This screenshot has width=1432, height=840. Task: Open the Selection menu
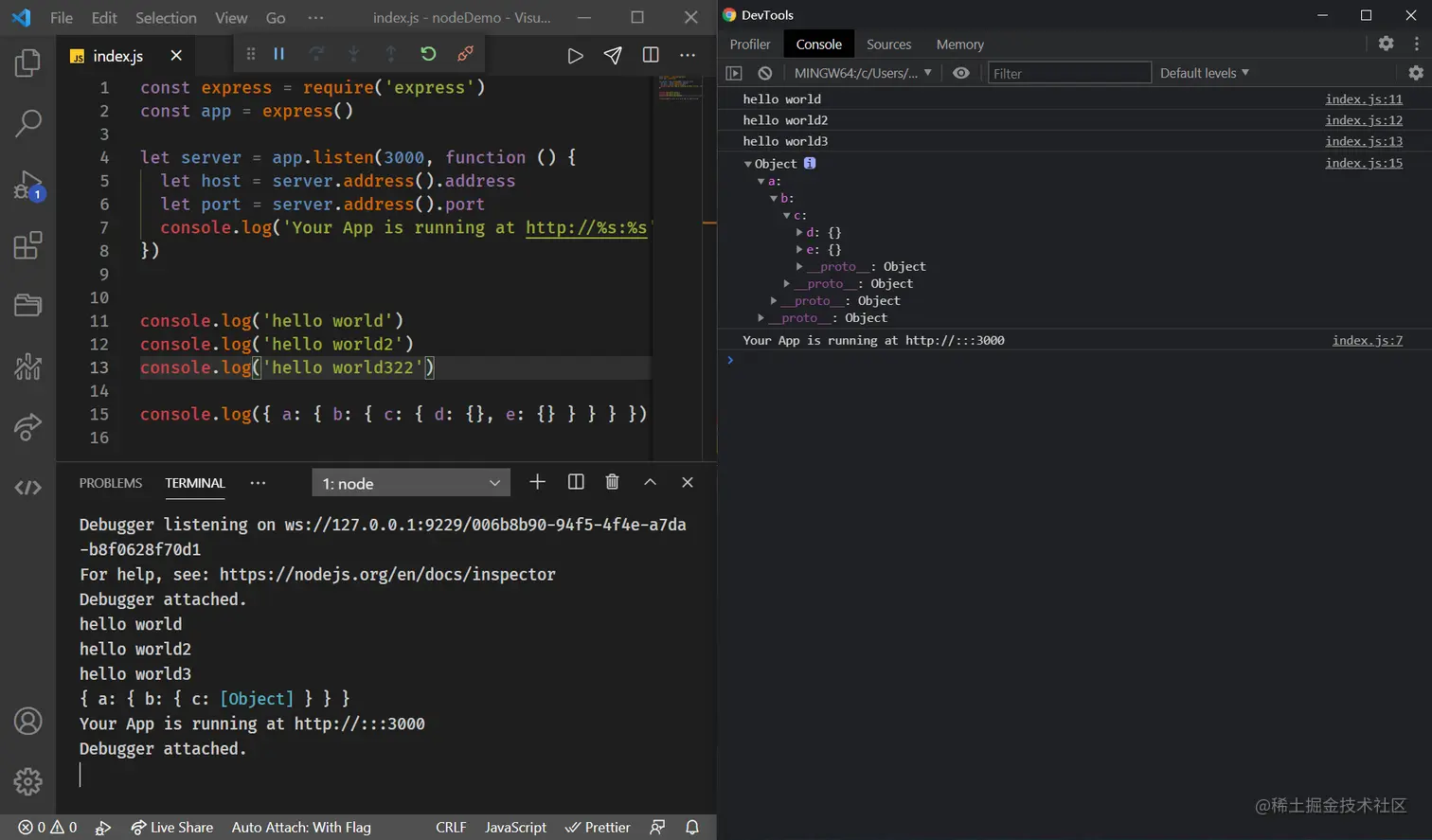coord(166,18)
